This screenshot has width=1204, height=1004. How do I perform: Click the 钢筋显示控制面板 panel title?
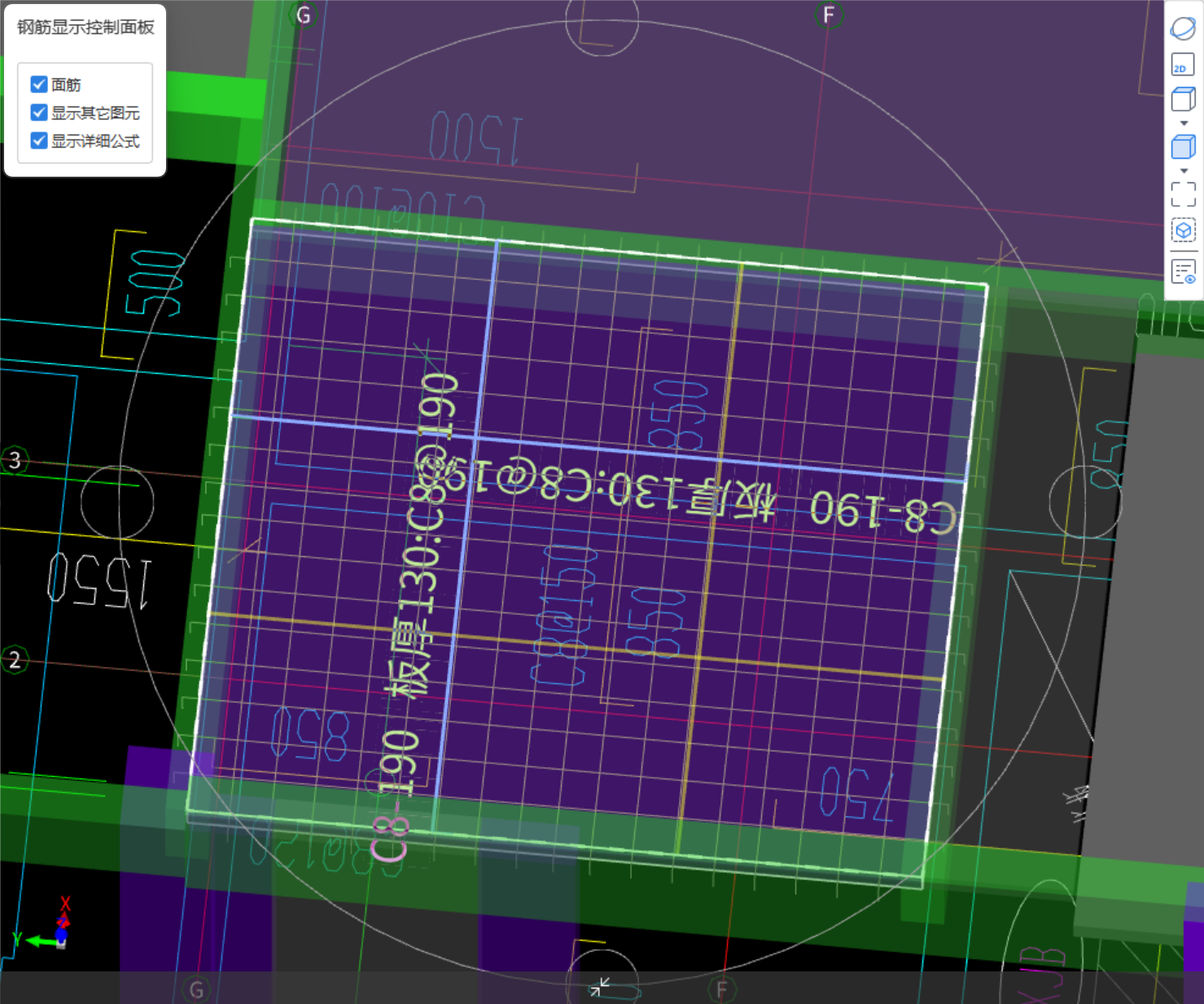click(85, 28)
